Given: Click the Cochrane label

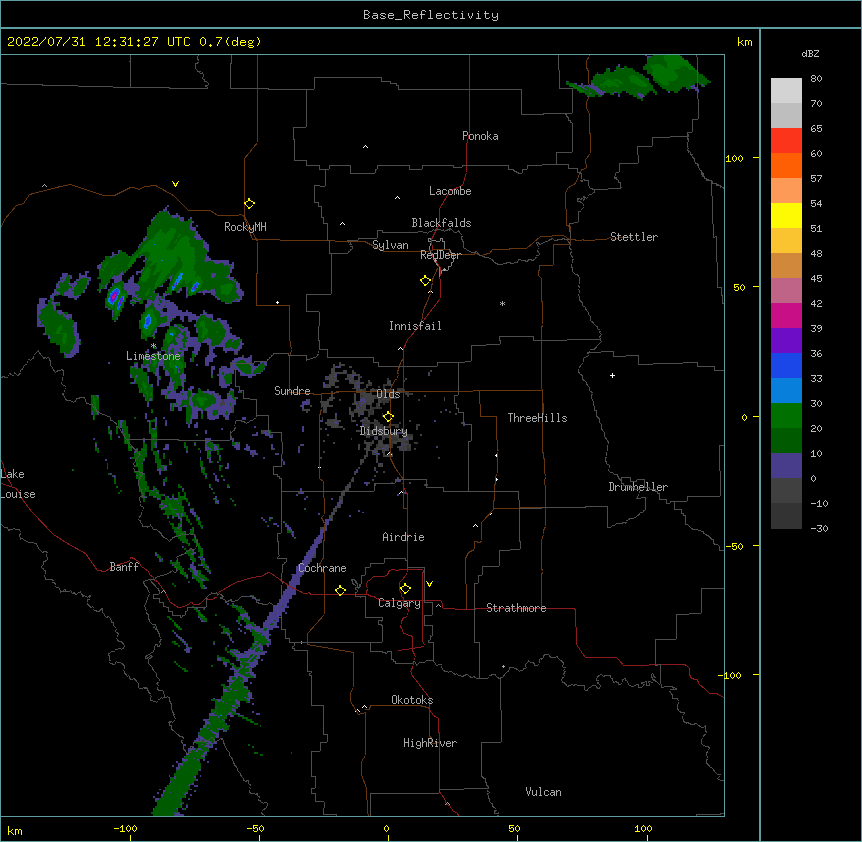Looking at the screenshot, I should point(322,568).
